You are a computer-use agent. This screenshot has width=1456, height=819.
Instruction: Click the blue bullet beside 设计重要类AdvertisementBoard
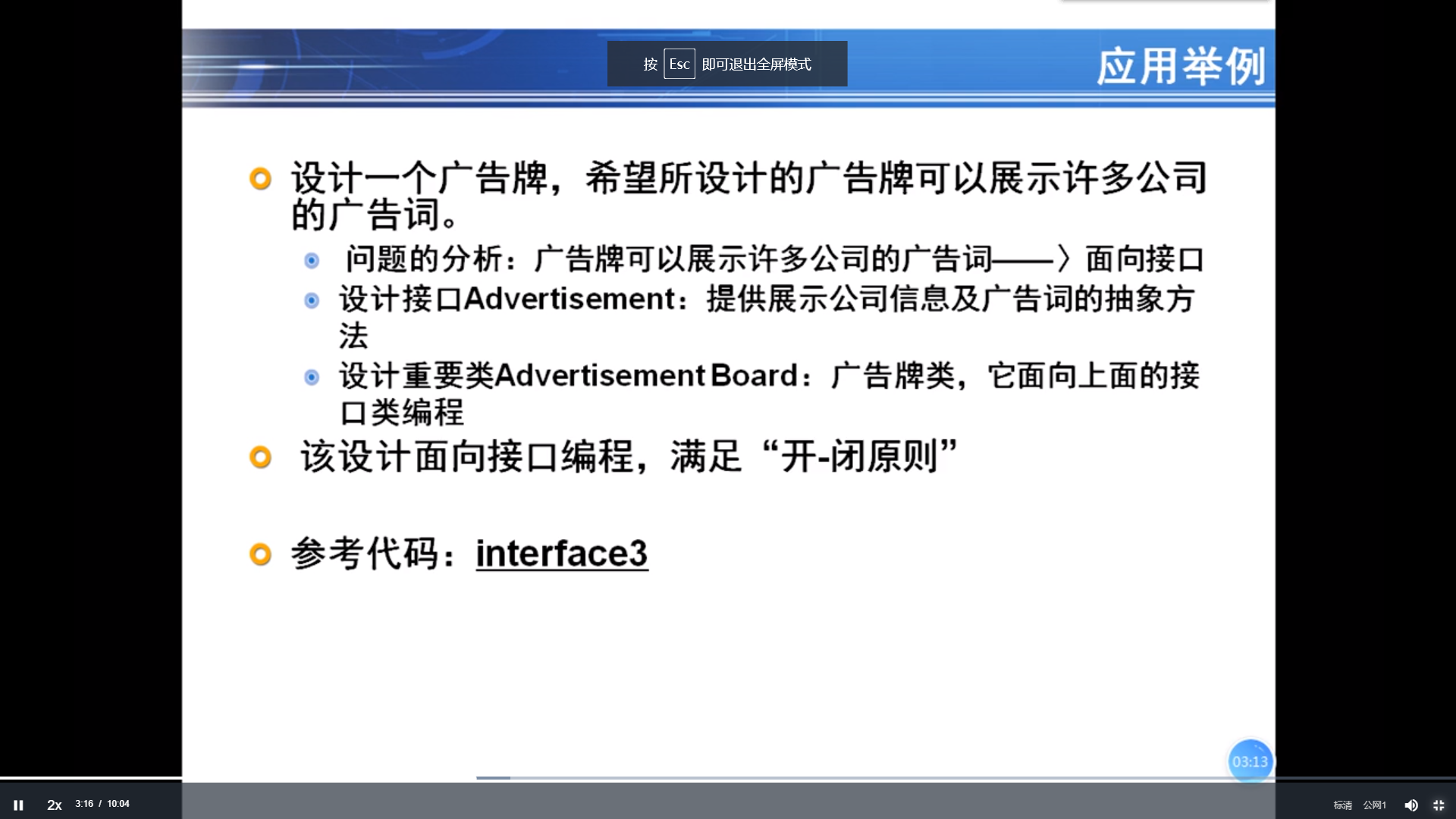(312, 377)
